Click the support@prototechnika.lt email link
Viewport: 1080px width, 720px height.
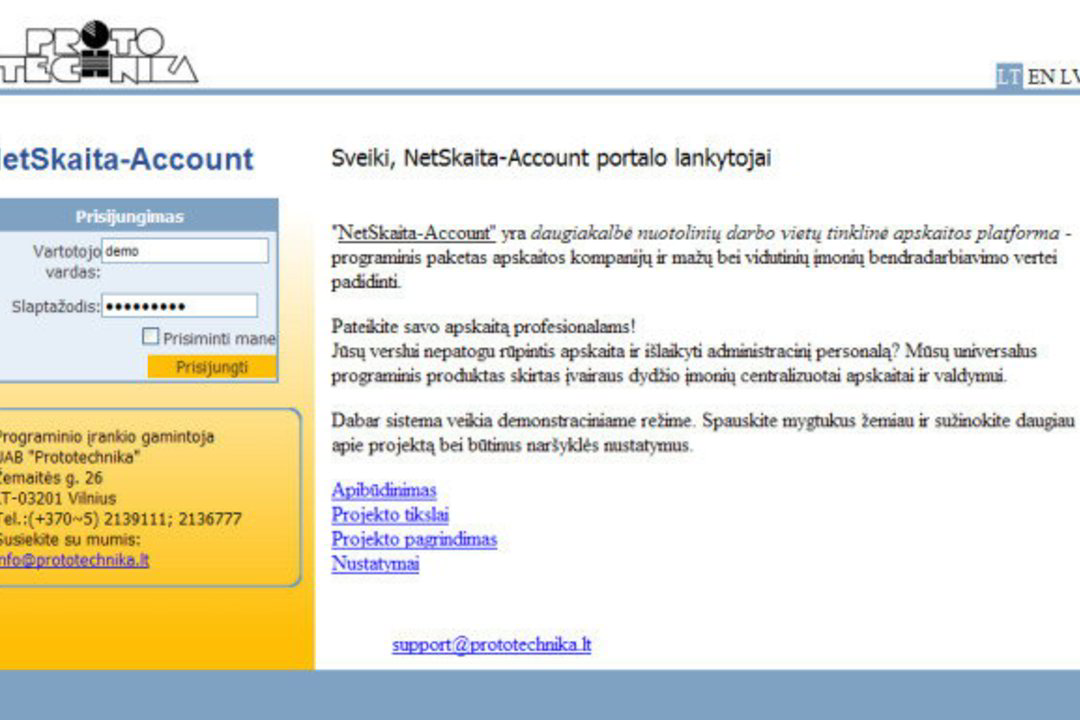pyautogui.click(x=492, y=644)
